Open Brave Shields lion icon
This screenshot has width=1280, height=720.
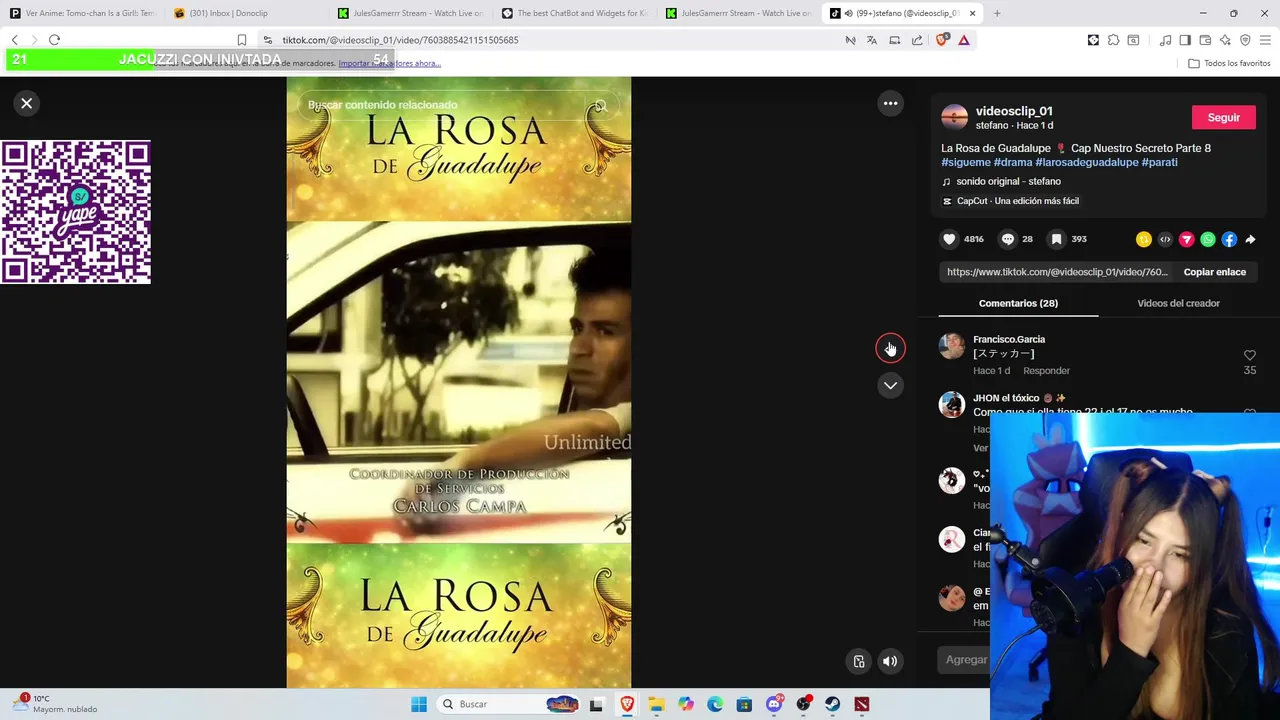[x=941, y=40]
